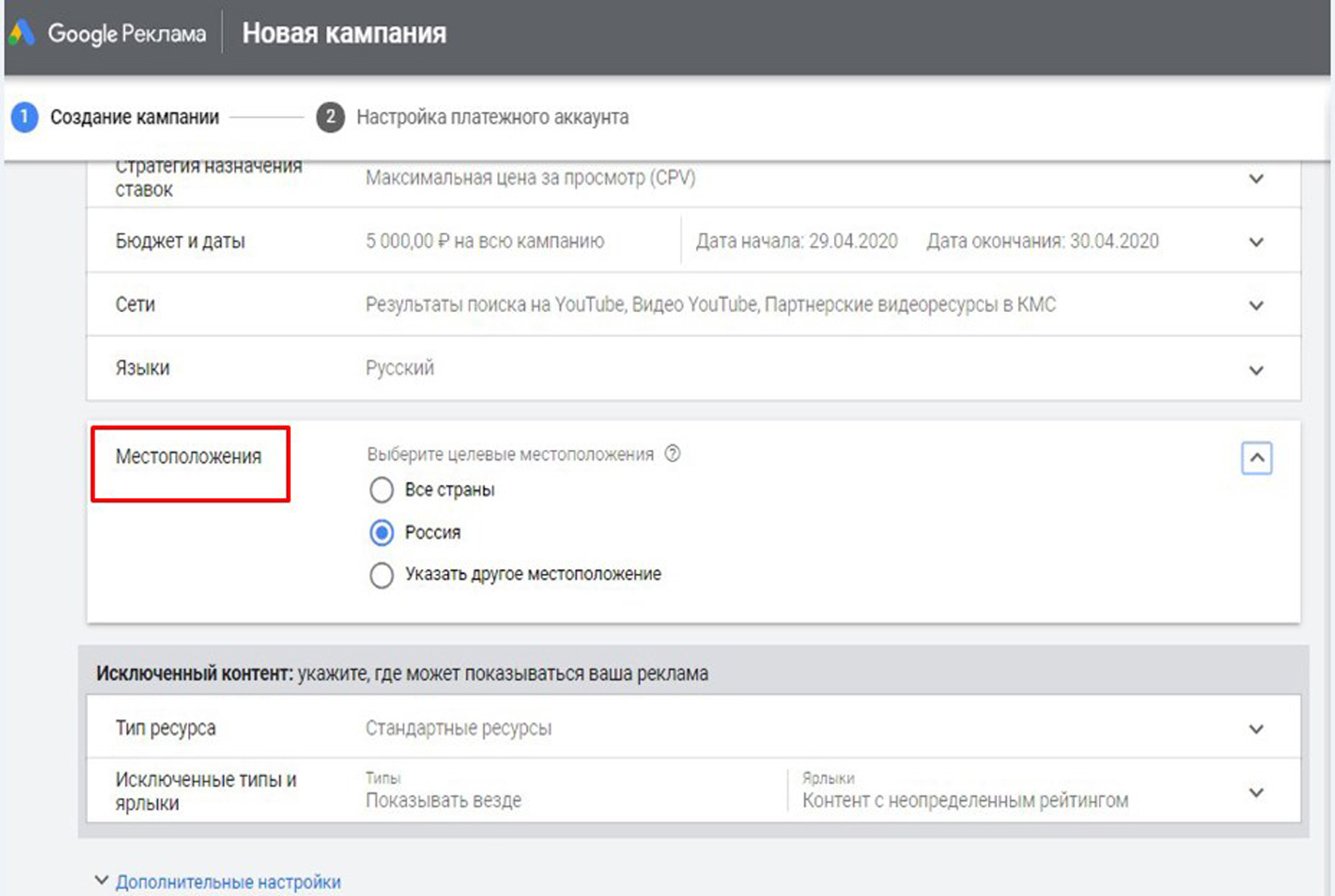The image size is (1335, 896).
Task: Click the Google Ads logo icon
Action: point(22,33)
